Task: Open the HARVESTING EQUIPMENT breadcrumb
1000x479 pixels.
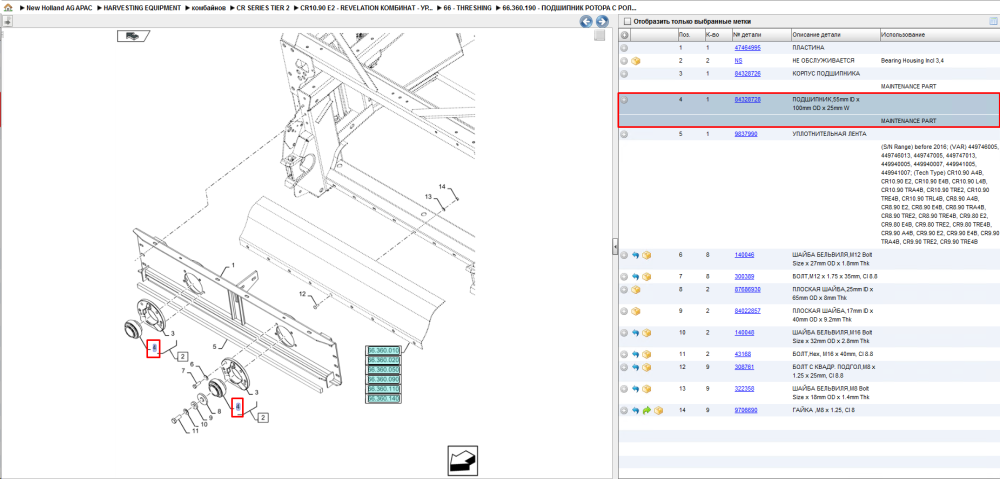Action: point(140,7)
